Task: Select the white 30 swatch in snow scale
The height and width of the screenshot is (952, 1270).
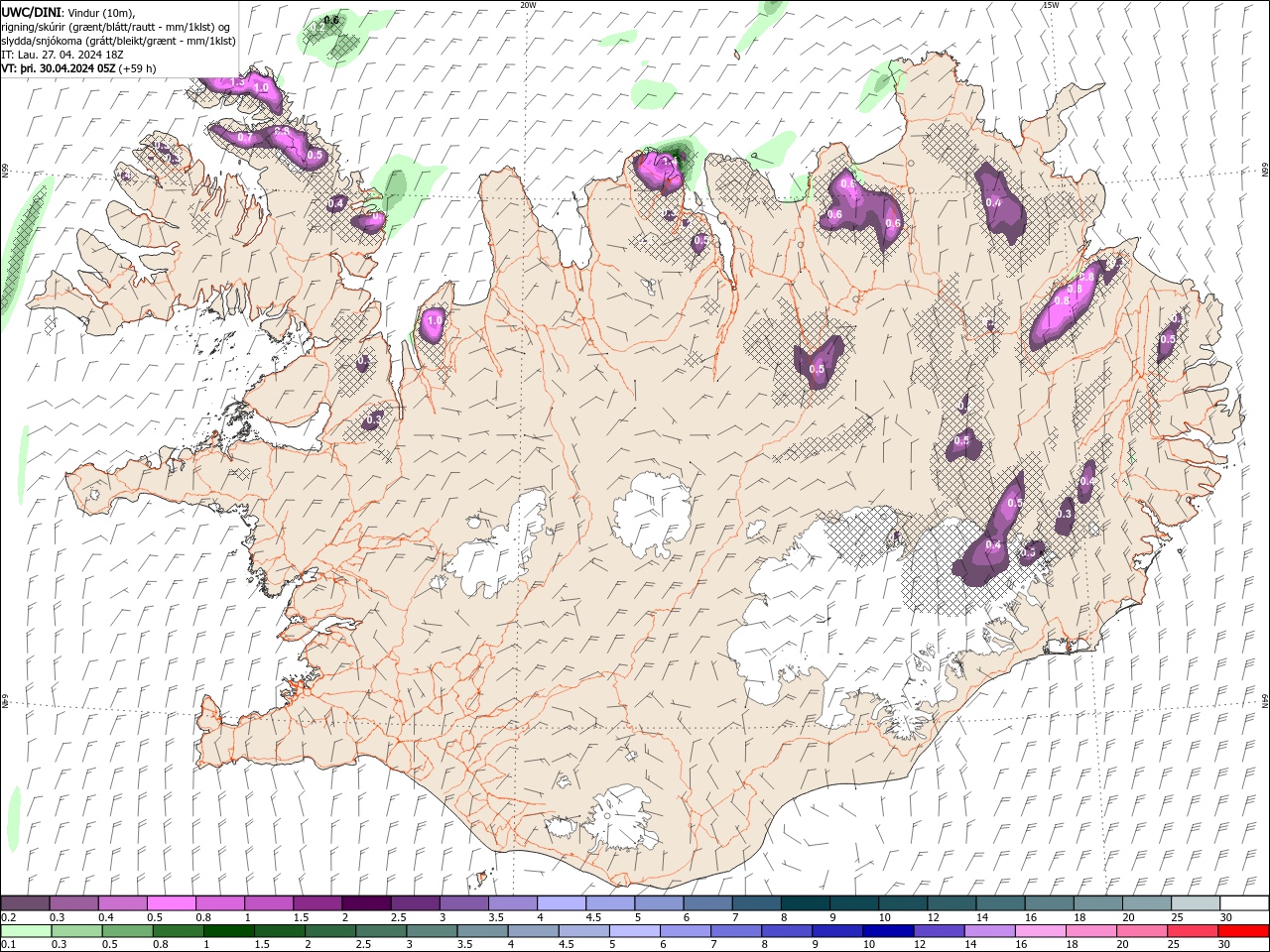Action: pos(1243,903)
